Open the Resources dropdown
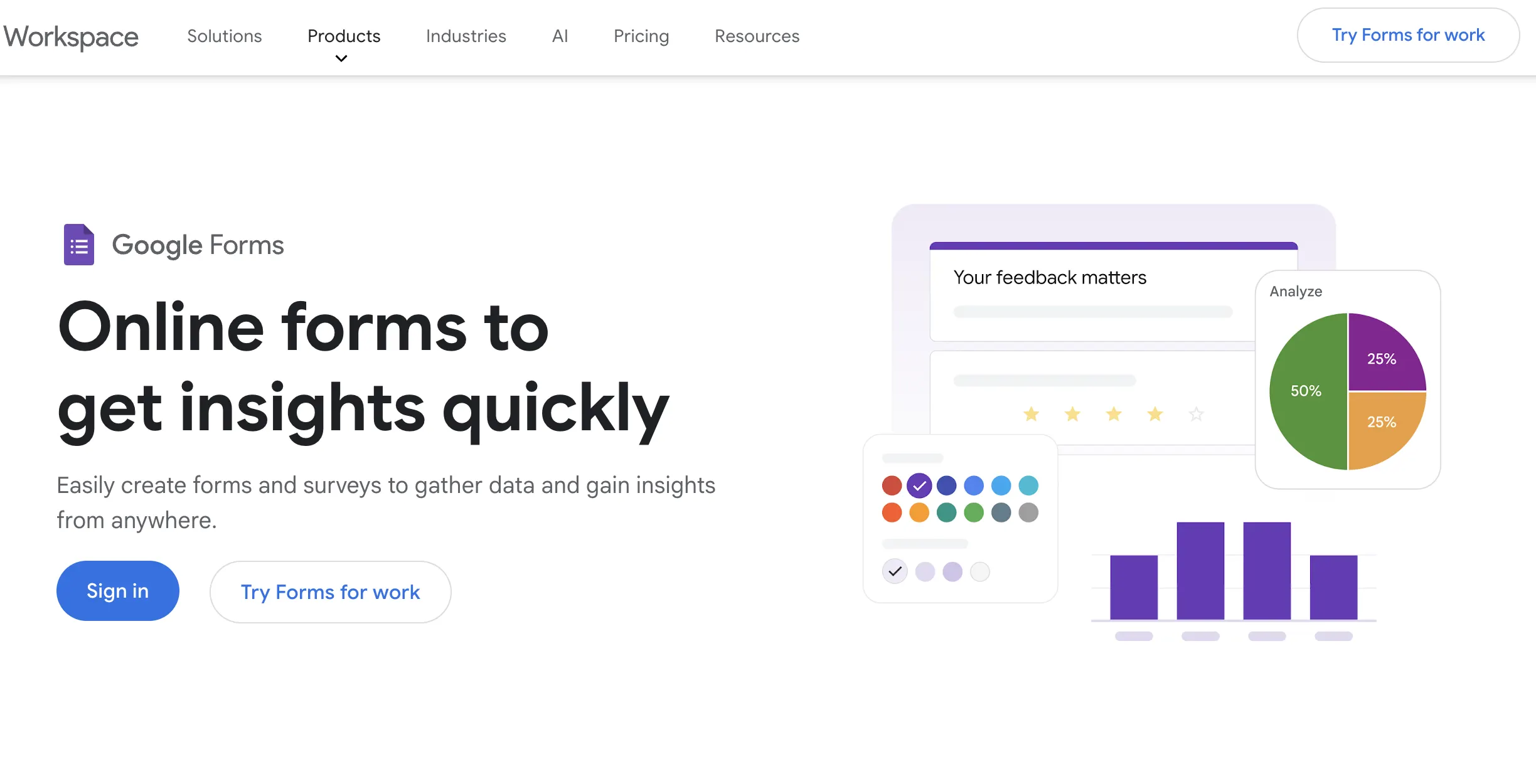Viewport: 1536px width, 784px height. tap(756, 36)
